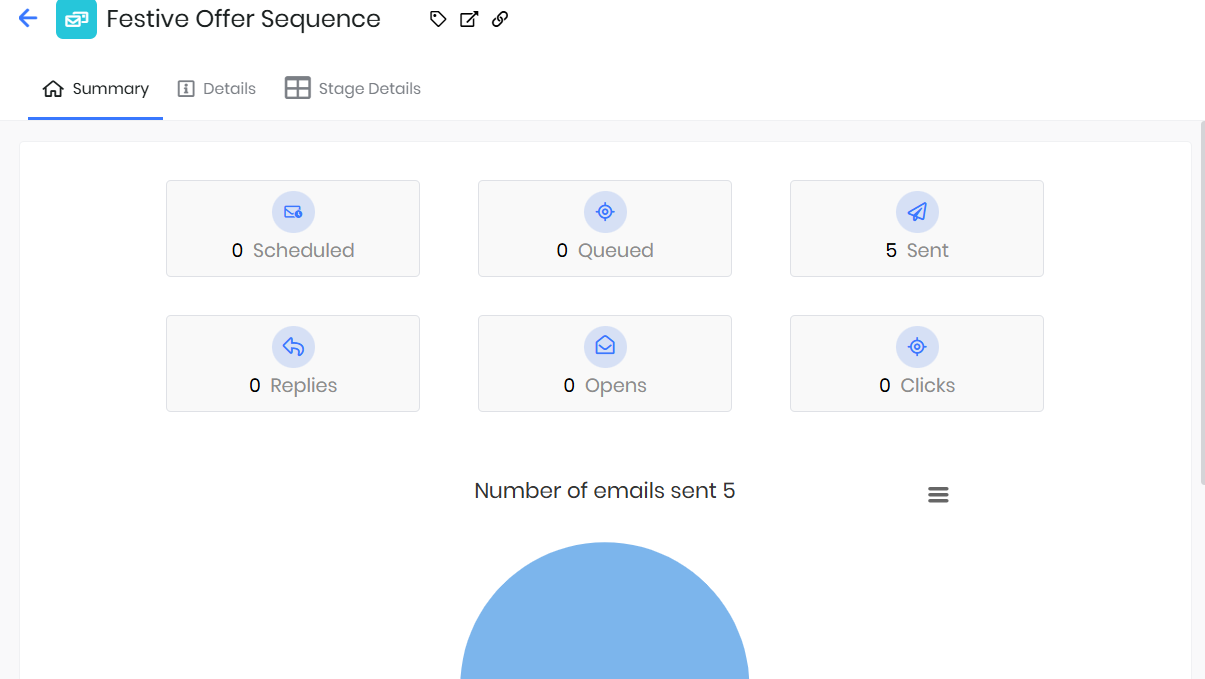Copy link using the chain icon
Screen dimensions: 1205x679
[x=500, y=19]
